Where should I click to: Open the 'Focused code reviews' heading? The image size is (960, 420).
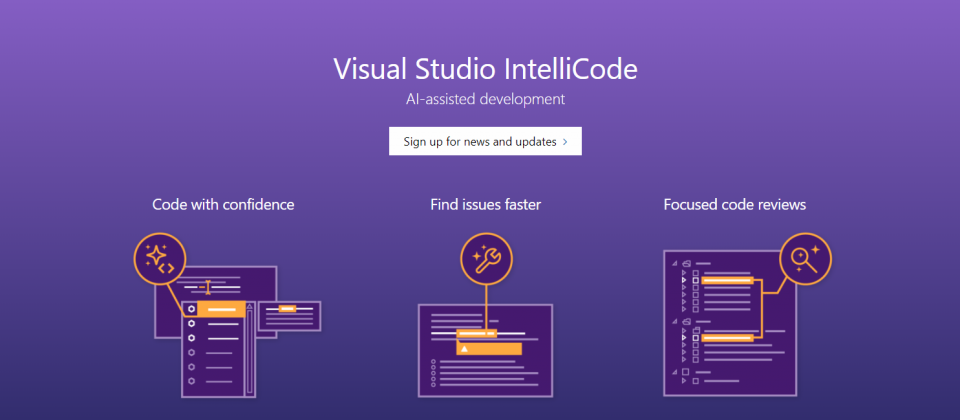(735, 204)
